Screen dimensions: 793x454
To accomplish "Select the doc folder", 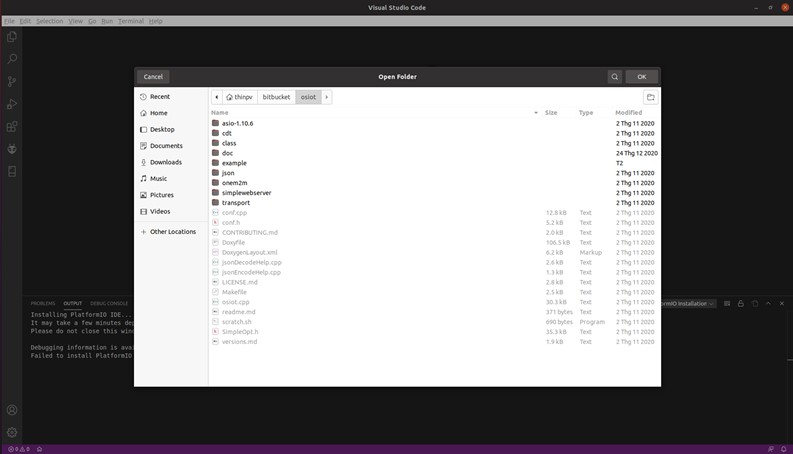I will [434, 153].
